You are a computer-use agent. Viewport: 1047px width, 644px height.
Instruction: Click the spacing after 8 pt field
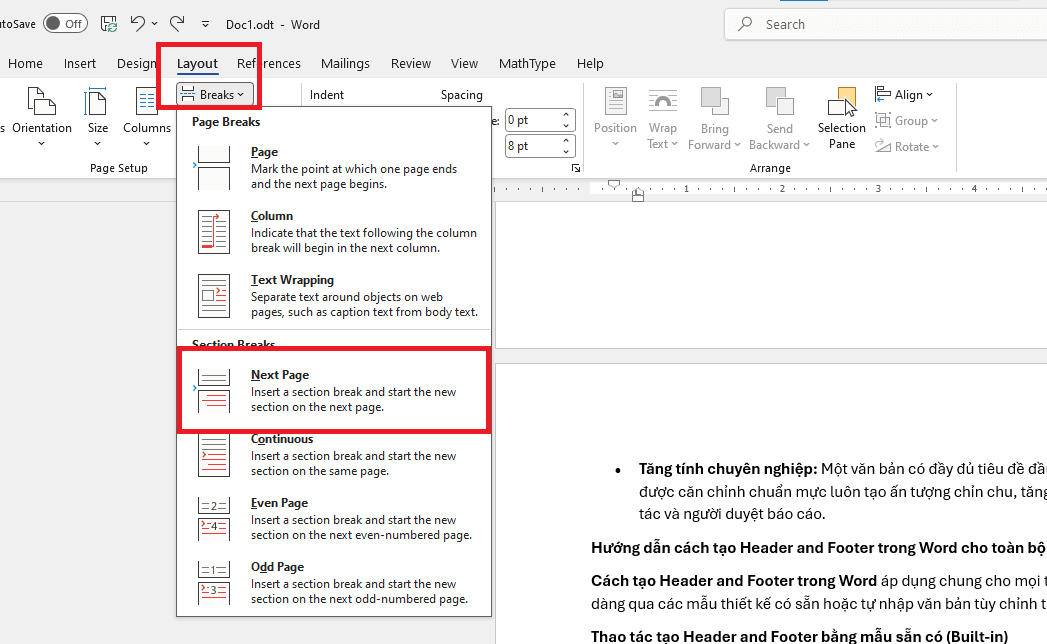(532, 146)
